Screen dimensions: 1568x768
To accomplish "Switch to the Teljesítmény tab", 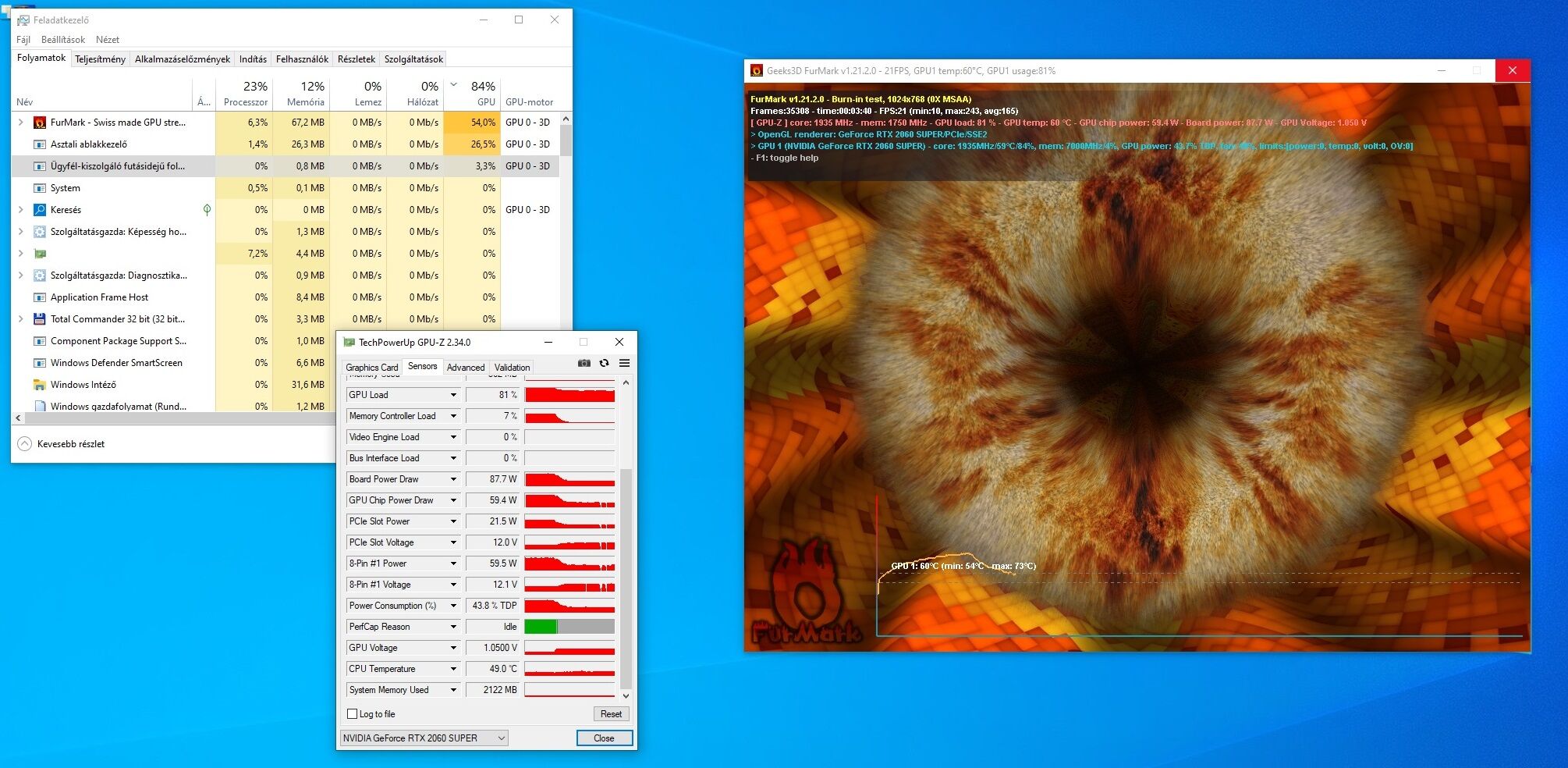I will 100,59.
